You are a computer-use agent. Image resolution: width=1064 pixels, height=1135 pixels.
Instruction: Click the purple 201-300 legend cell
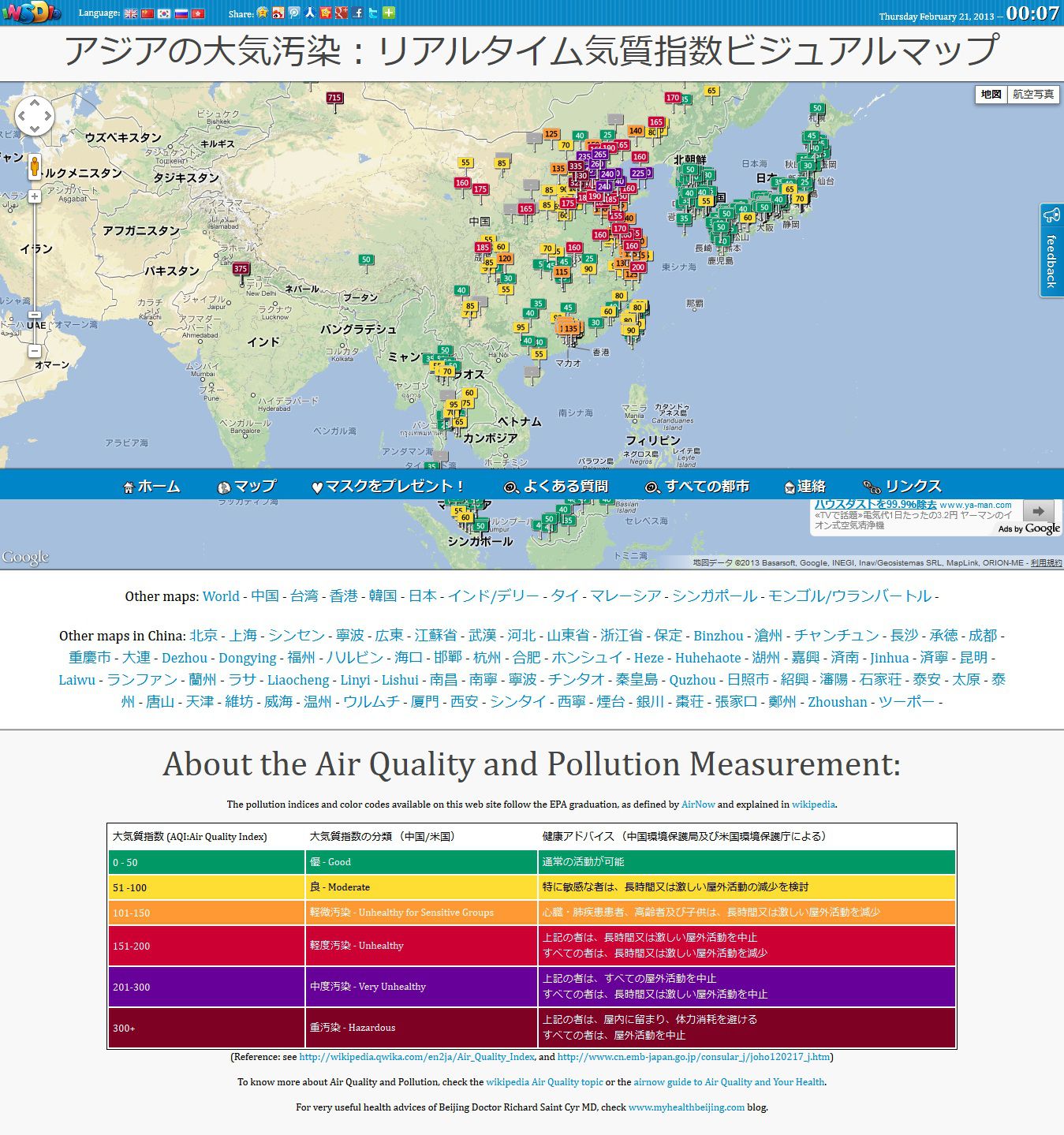pyautogui.click(x=206, y=987)
